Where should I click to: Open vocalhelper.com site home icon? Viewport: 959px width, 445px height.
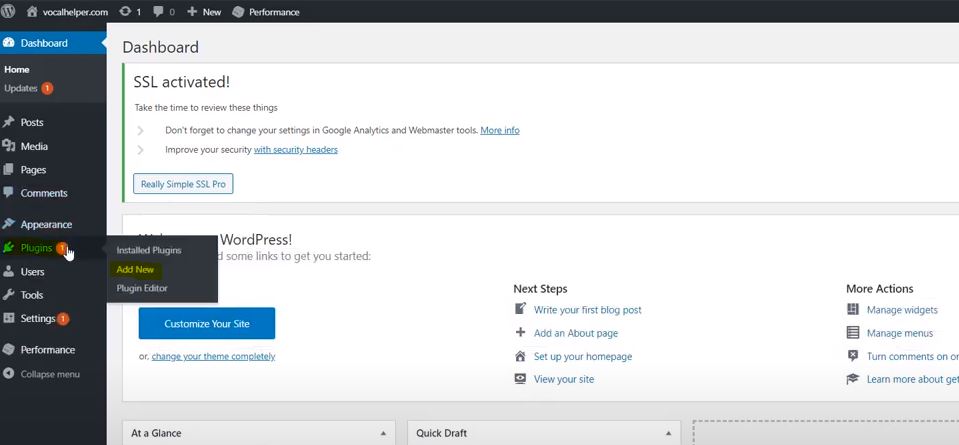32,12
